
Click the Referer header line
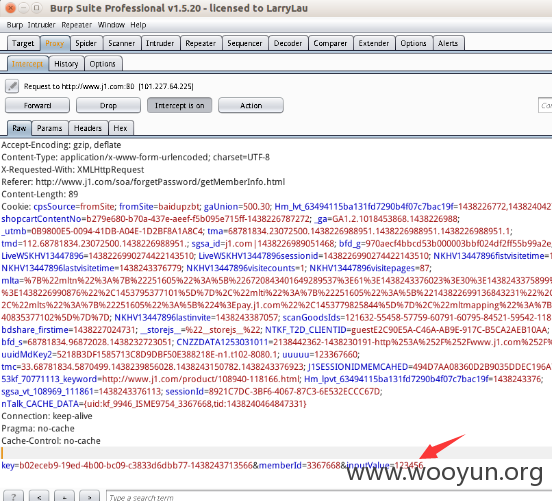(x=143, y=182)
